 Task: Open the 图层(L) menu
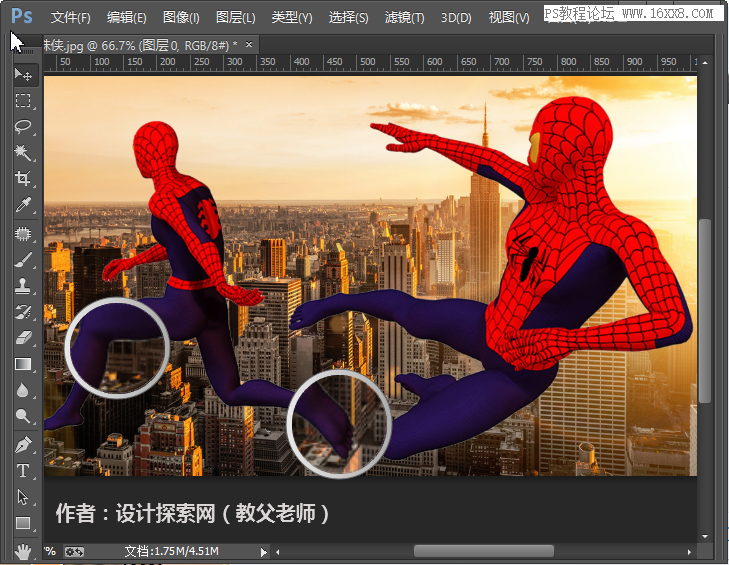tap(236, 18)
